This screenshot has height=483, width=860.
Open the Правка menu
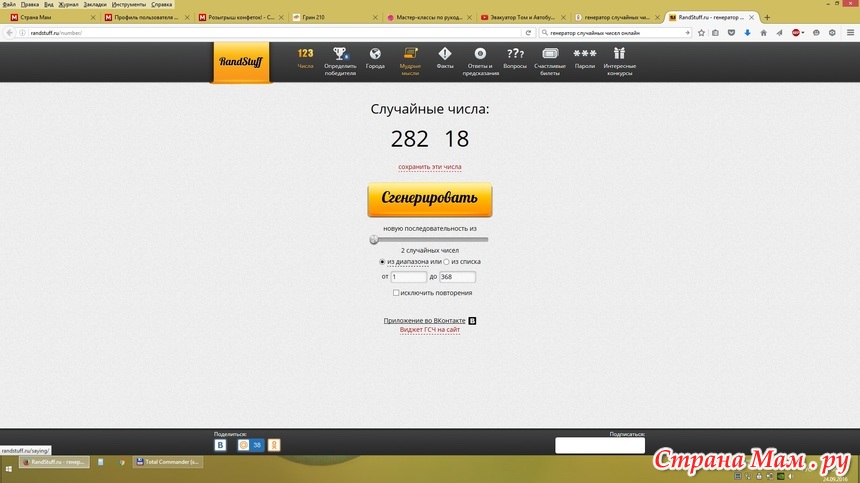[x=30, y=4]
